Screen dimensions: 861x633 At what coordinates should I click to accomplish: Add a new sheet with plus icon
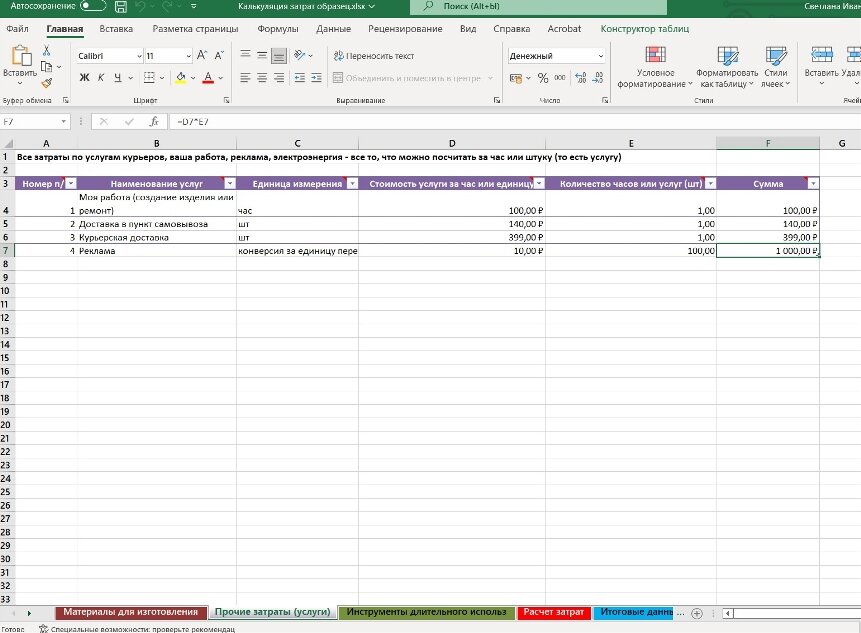(697, 613)
